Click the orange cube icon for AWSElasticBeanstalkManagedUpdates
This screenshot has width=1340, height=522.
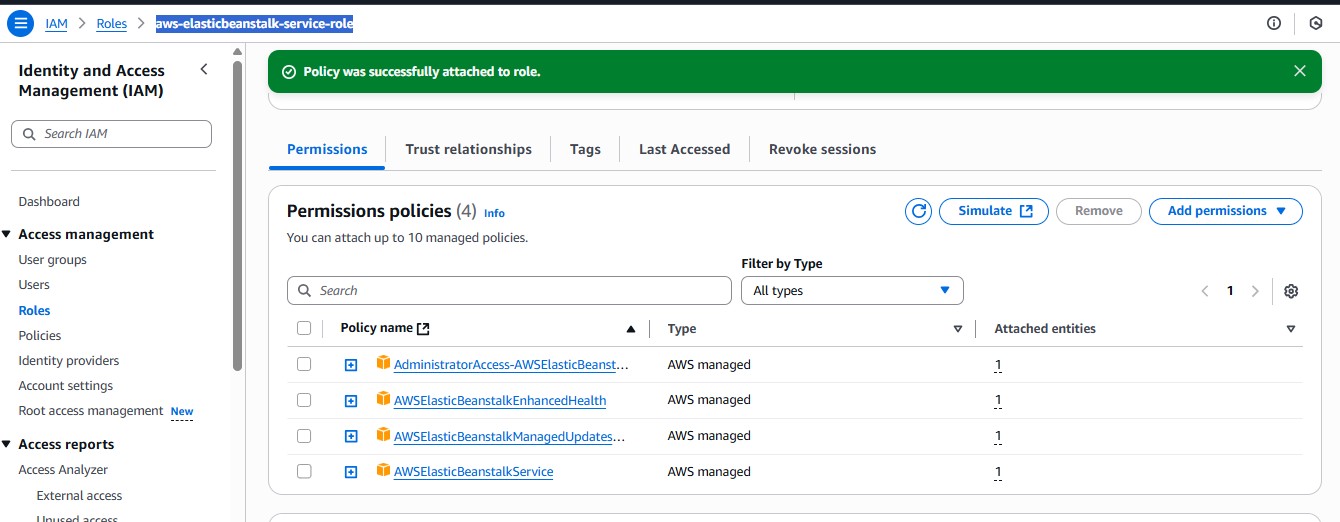(x=383, y=435)
